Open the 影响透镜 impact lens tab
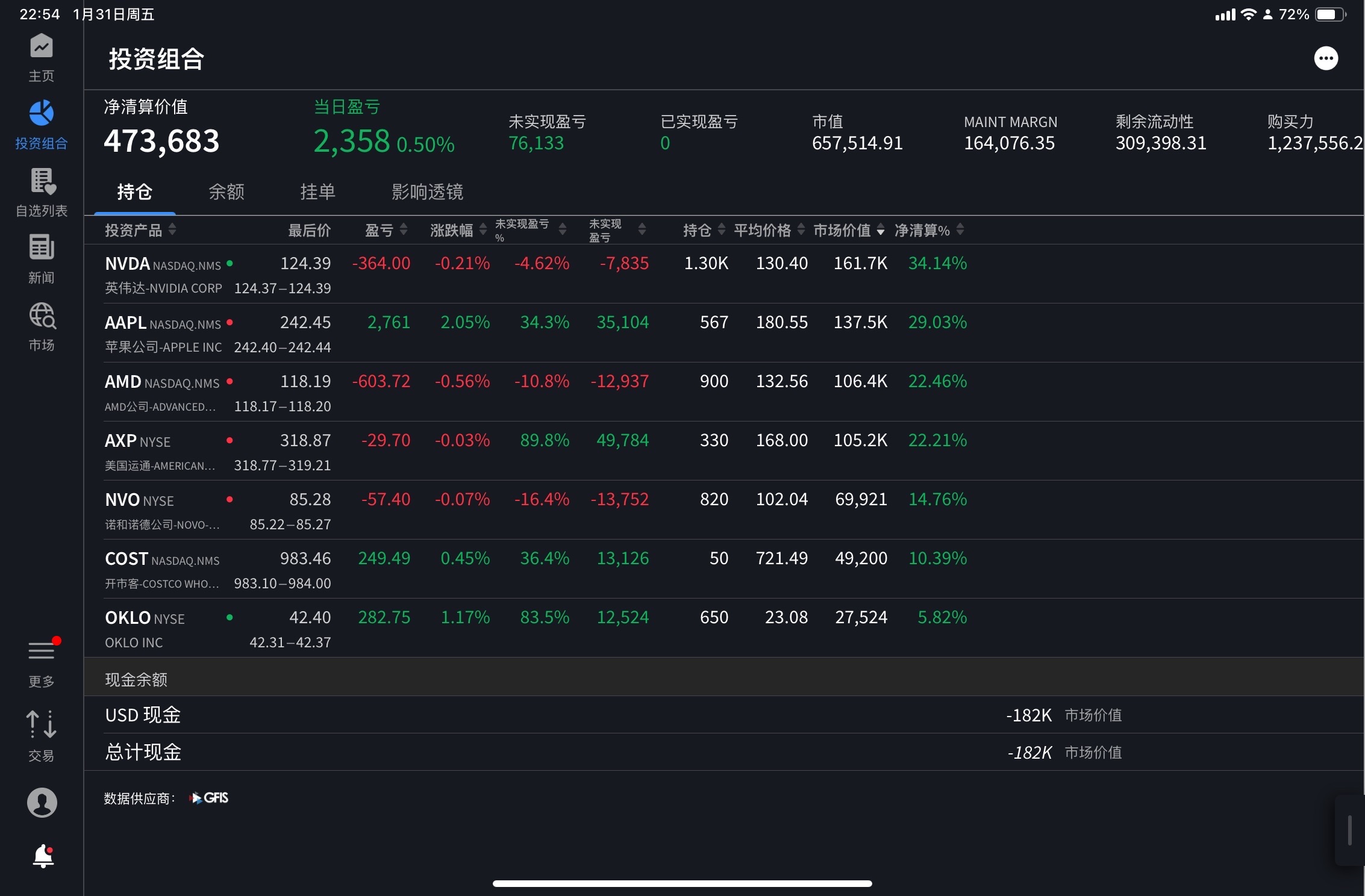Viewport: 1365px width, 896px height. coord(427,192)
